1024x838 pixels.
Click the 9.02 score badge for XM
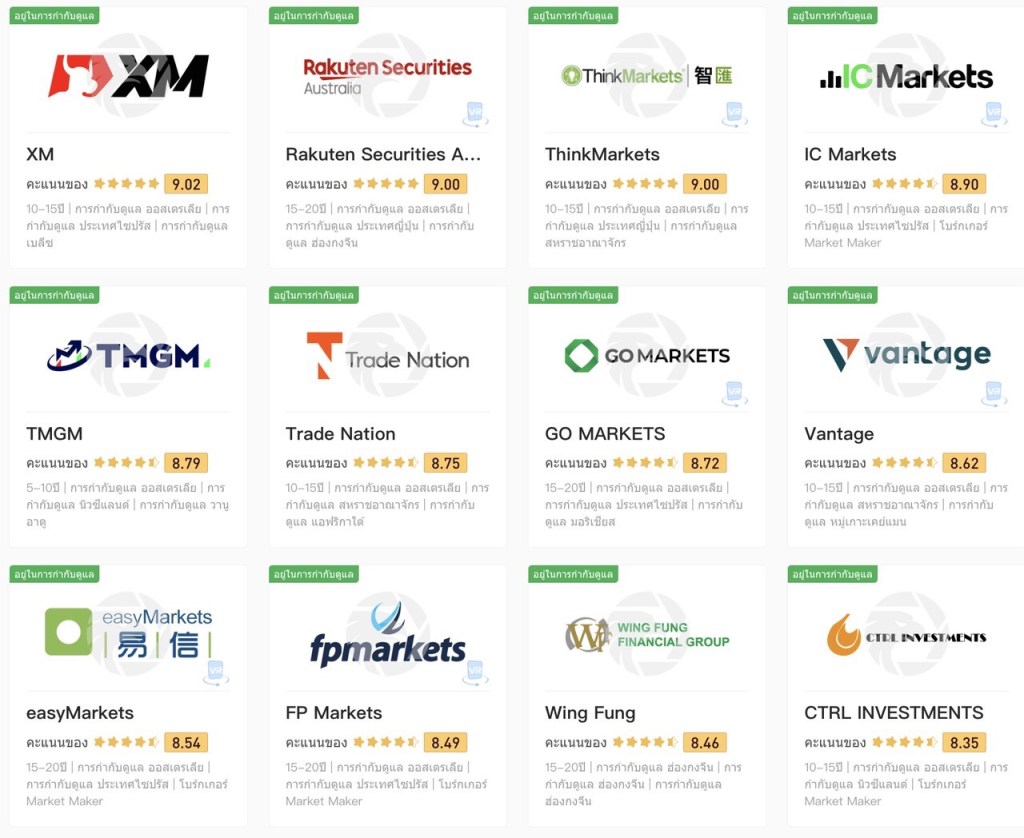(186, 184)
